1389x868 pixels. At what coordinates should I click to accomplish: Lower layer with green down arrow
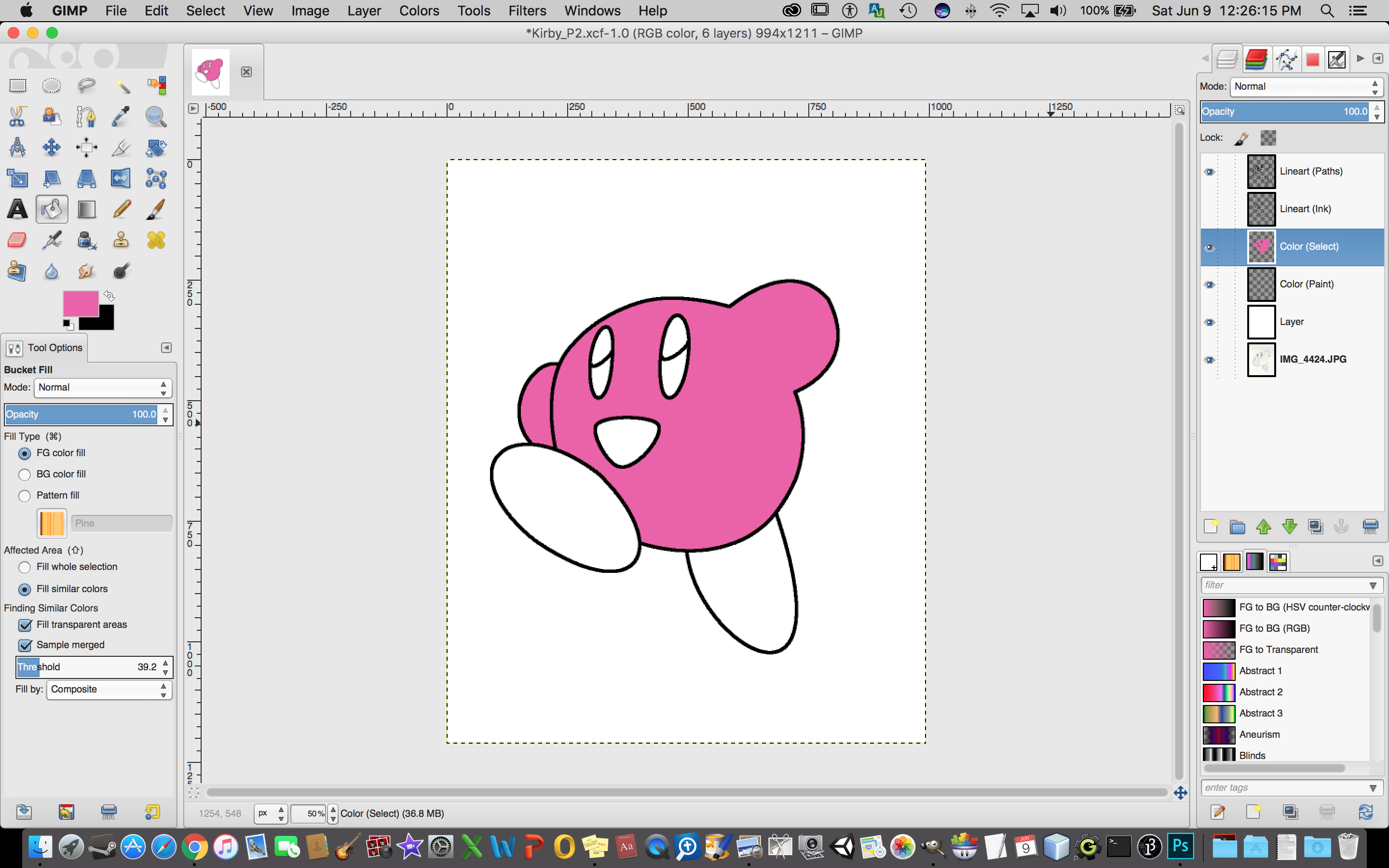pos(1289,527)
